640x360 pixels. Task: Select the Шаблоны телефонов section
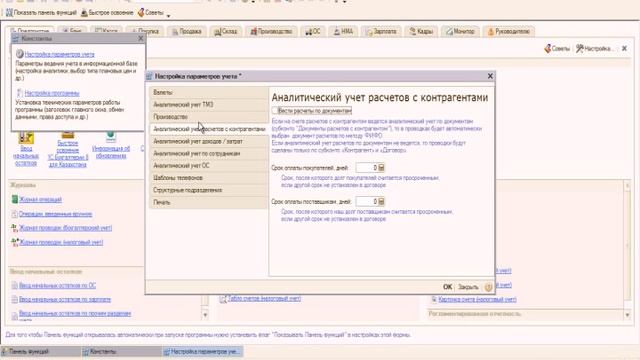point(209,178)
